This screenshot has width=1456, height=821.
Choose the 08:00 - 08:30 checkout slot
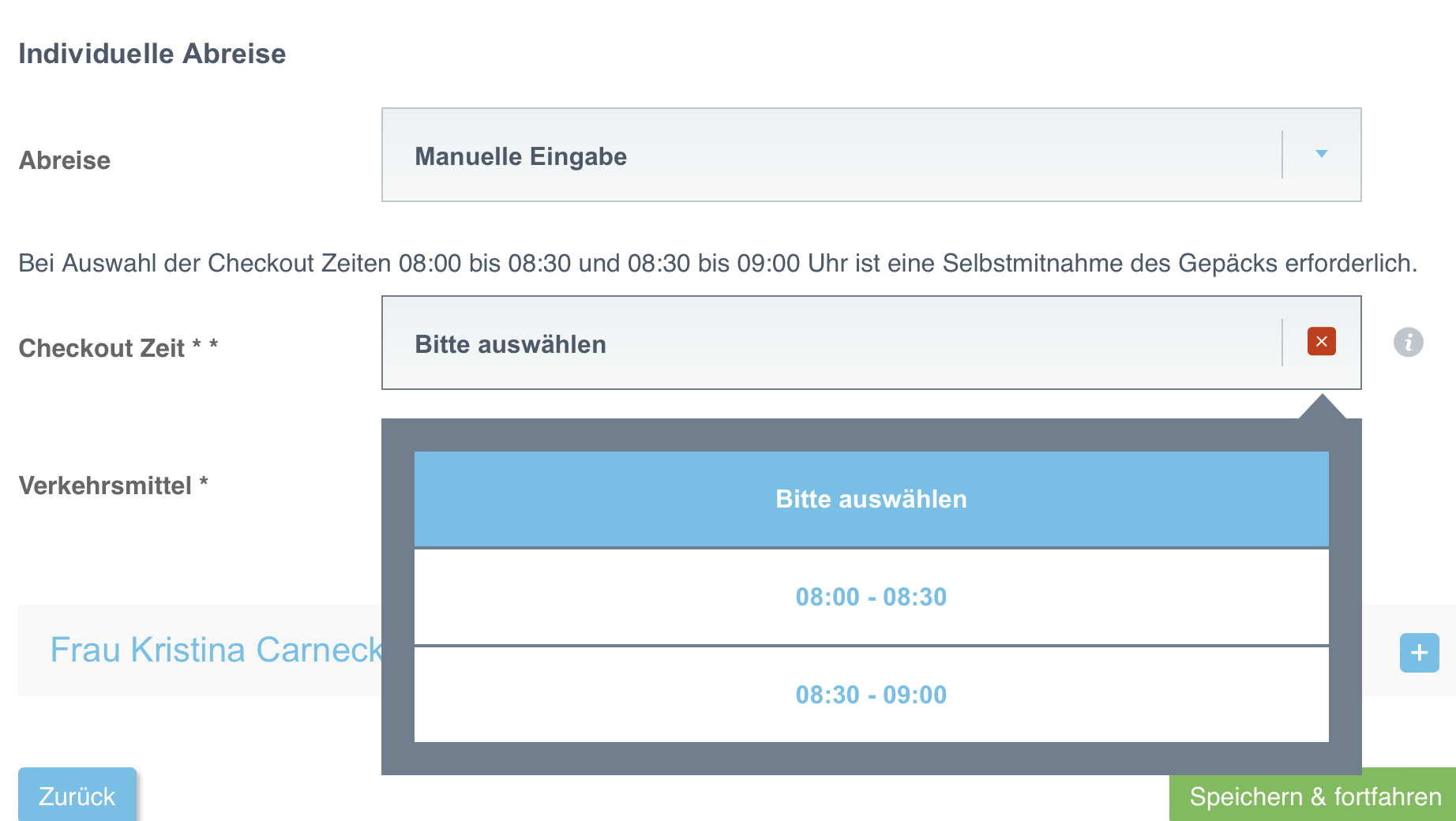pyautogui.click(x=871, y=597)
